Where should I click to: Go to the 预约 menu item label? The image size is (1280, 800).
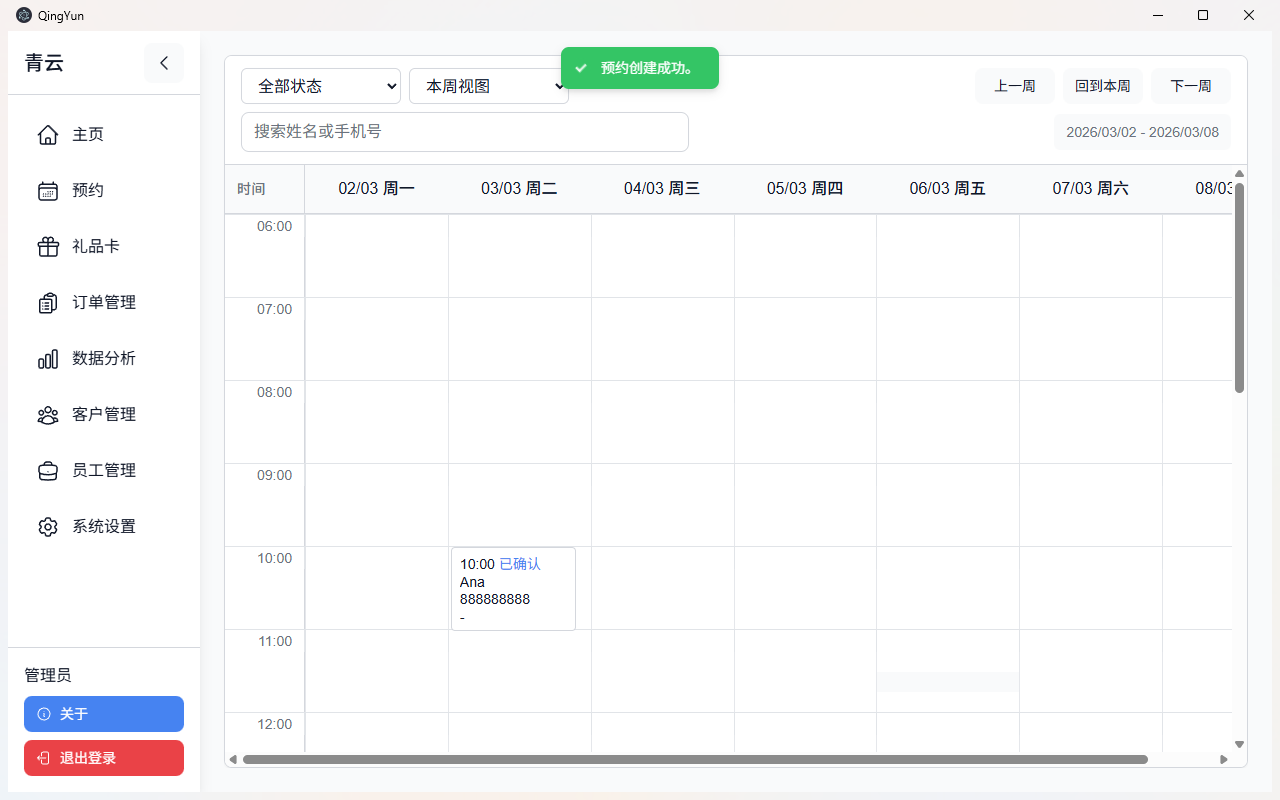[88, 191]
